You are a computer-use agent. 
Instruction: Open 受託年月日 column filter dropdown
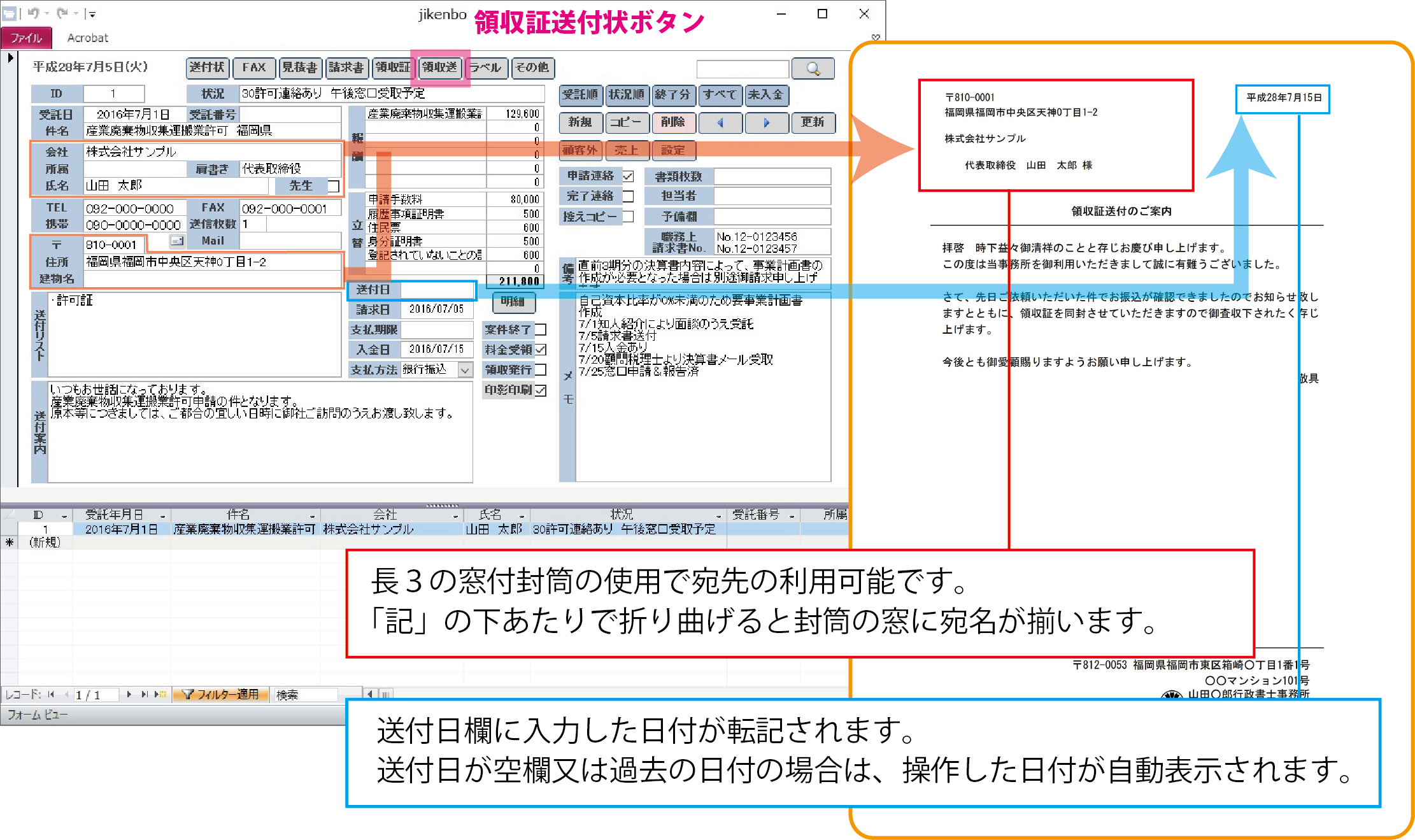coord(163,515)
